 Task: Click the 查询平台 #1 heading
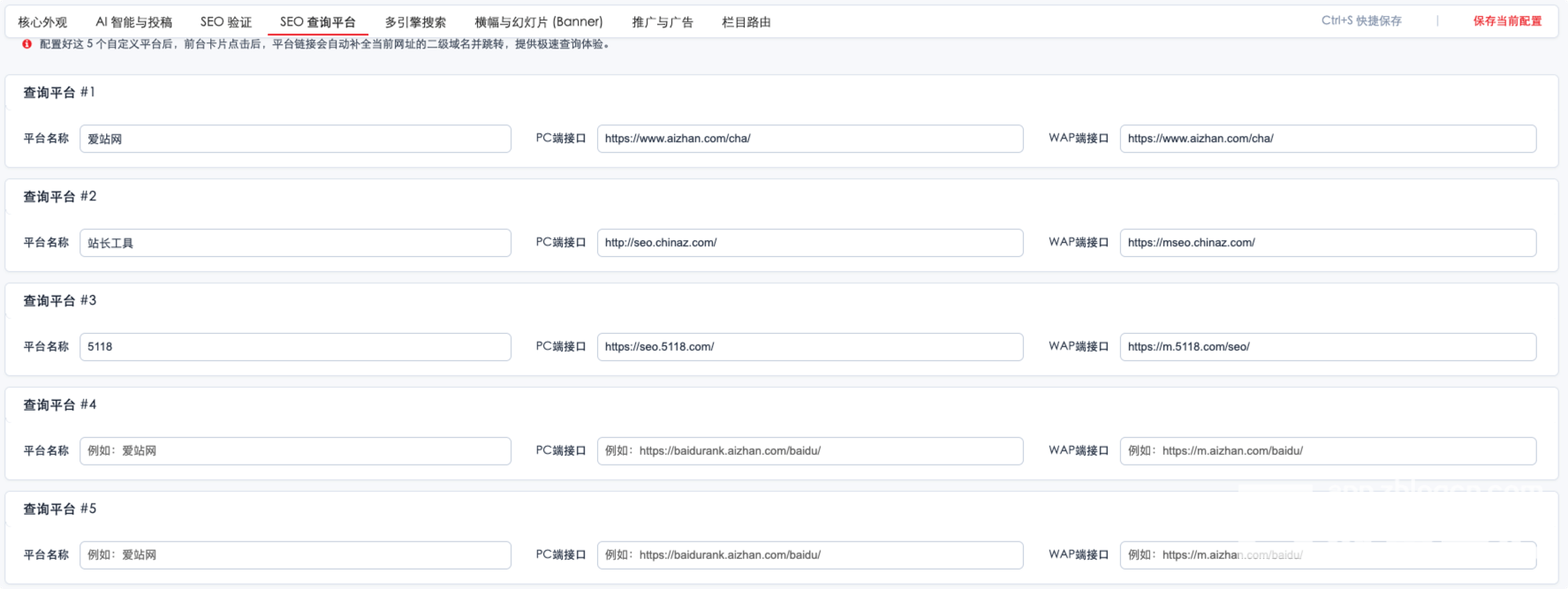coord(59,93)
